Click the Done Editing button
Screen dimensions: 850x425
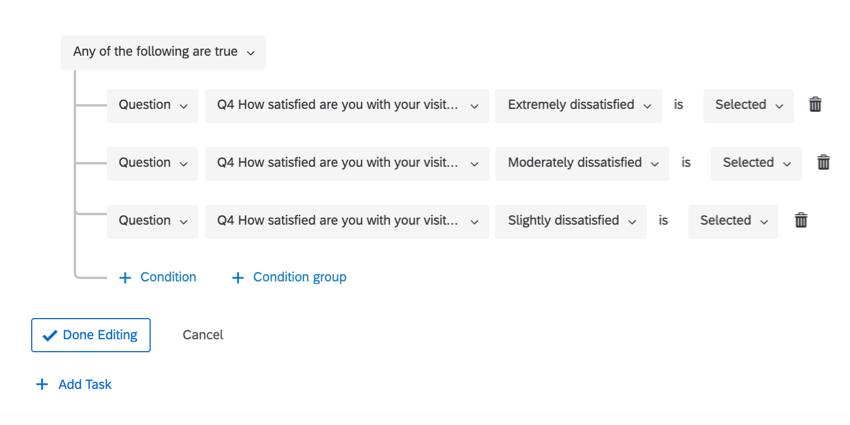pyautogui.click(x=91, y=335)
